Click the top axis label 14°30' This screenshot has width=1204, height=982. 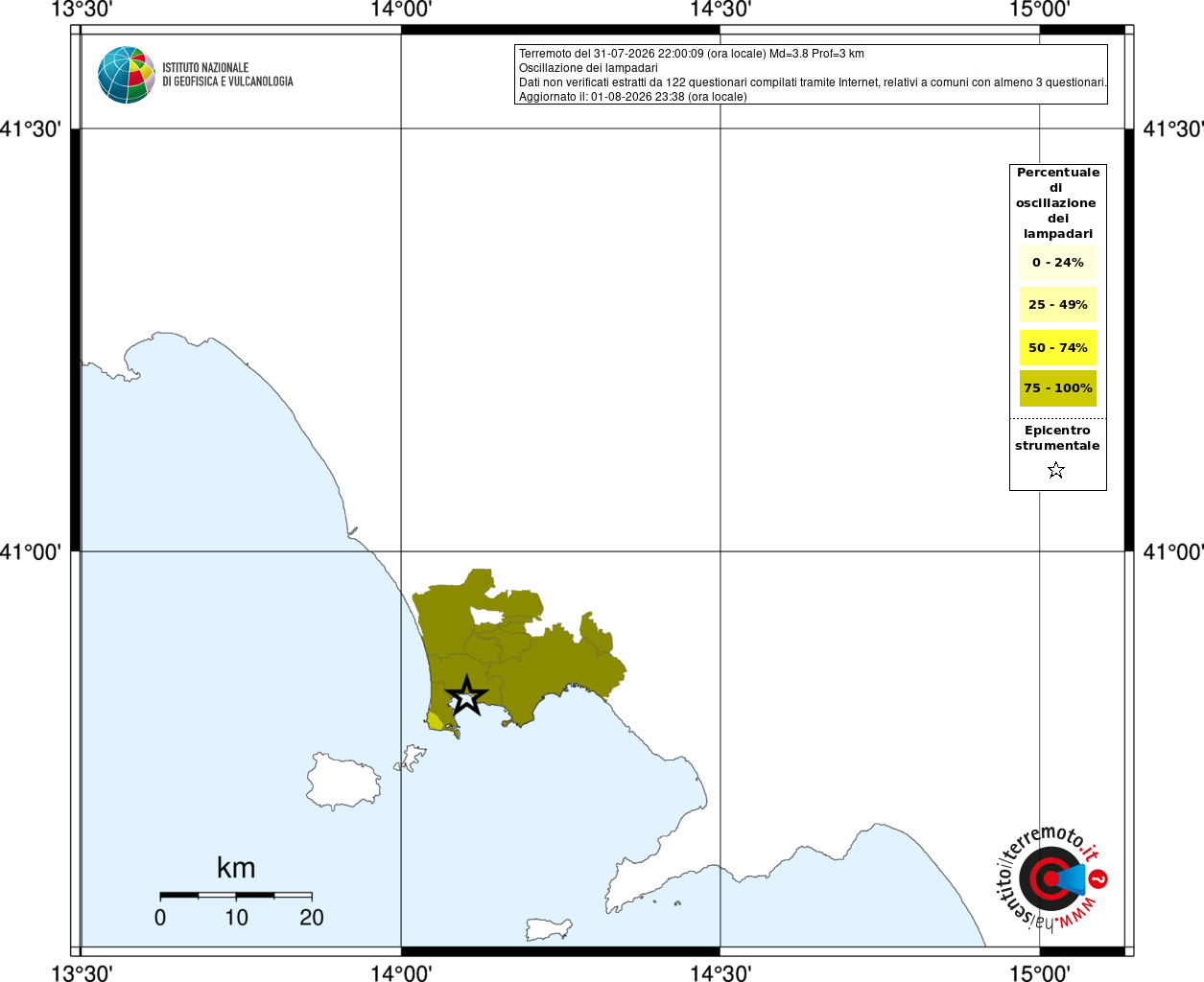click(x=720, y=10)
